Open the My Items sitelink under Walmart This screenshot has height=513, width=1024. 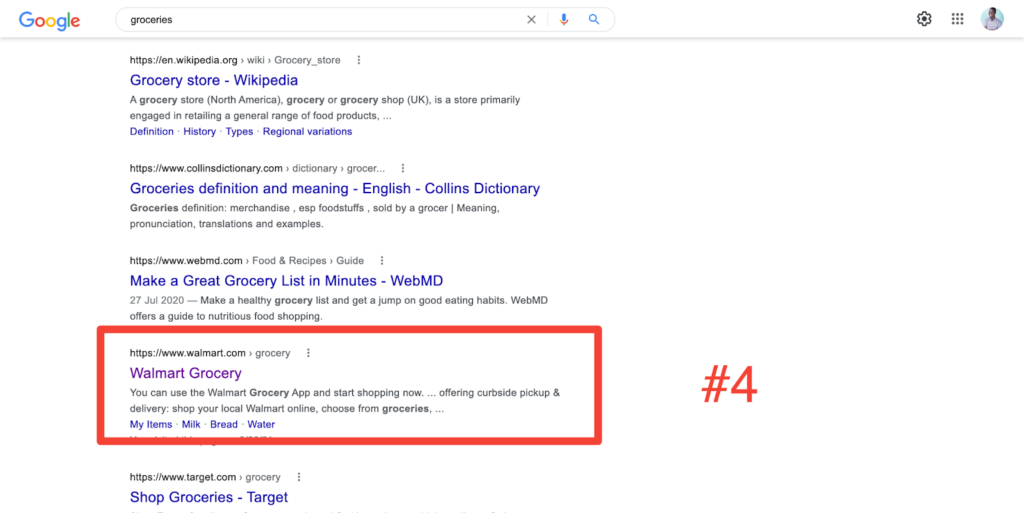(151, 424)
